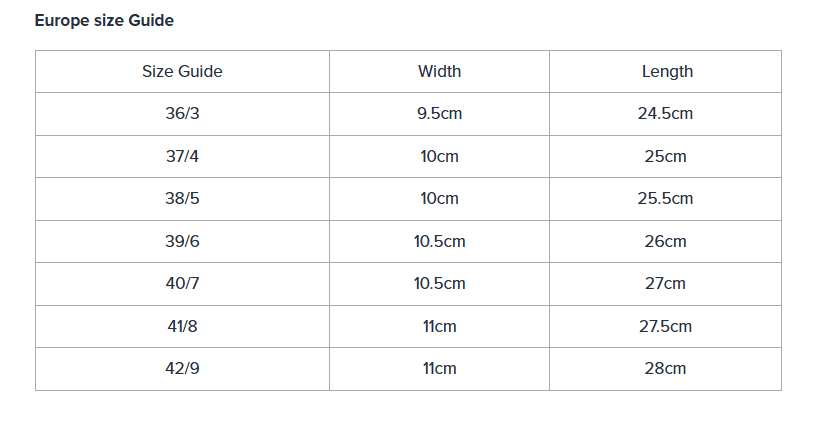Select the 37/4 size cell
The width and height of the screenshot is (834, 445).
pyautogui.click(x=182, y=157)
